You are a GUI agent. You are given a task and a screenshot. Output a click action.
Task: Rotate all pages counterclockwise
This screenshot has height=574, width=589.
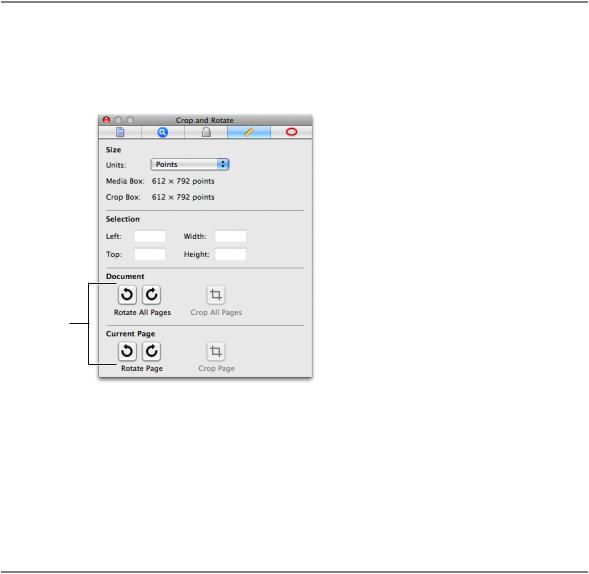pos(127,295)
